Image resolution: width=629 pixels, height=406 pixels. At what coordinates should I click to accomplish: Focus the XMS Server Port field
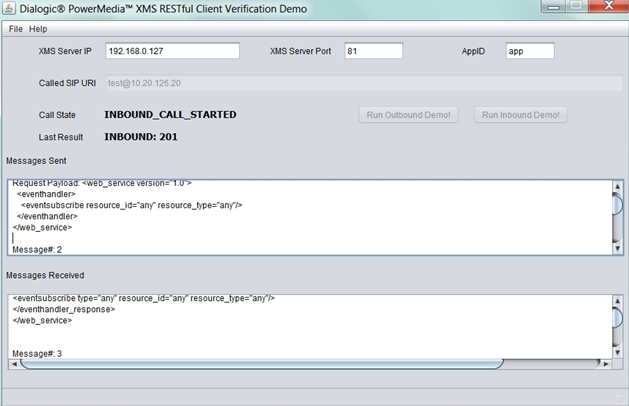(x=373, y=51)
